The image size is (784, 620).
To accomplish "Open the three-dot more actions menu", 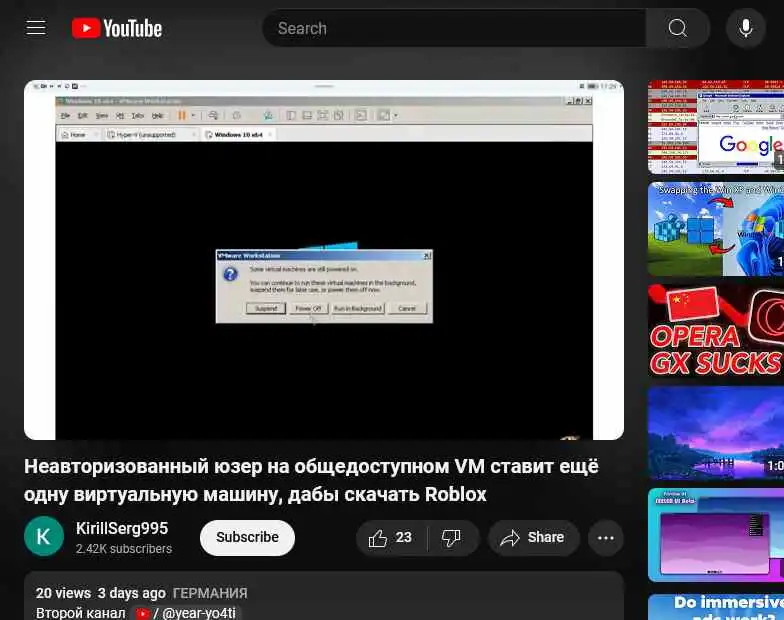I will (x=606, y=538).
